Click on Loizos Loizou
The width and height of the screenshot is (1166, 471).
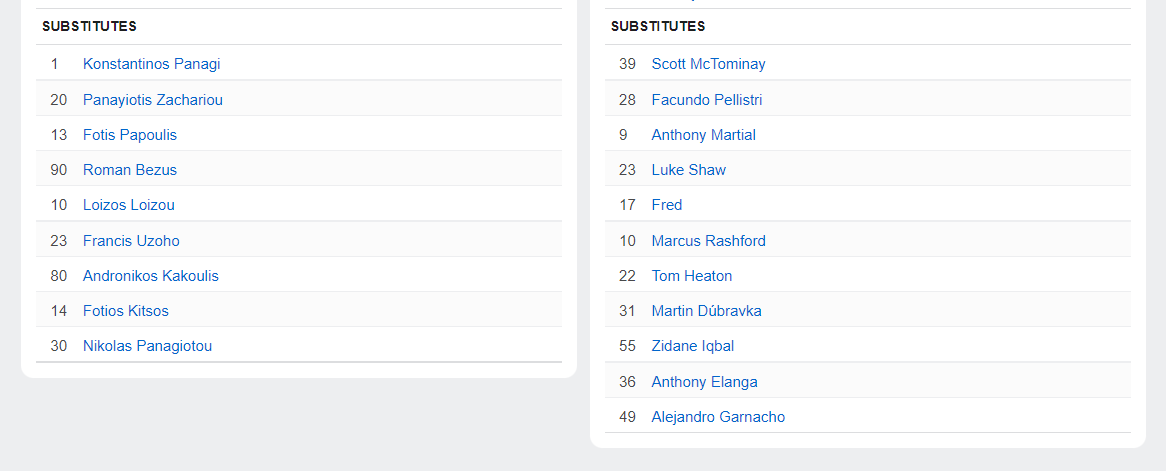(128, 205)
